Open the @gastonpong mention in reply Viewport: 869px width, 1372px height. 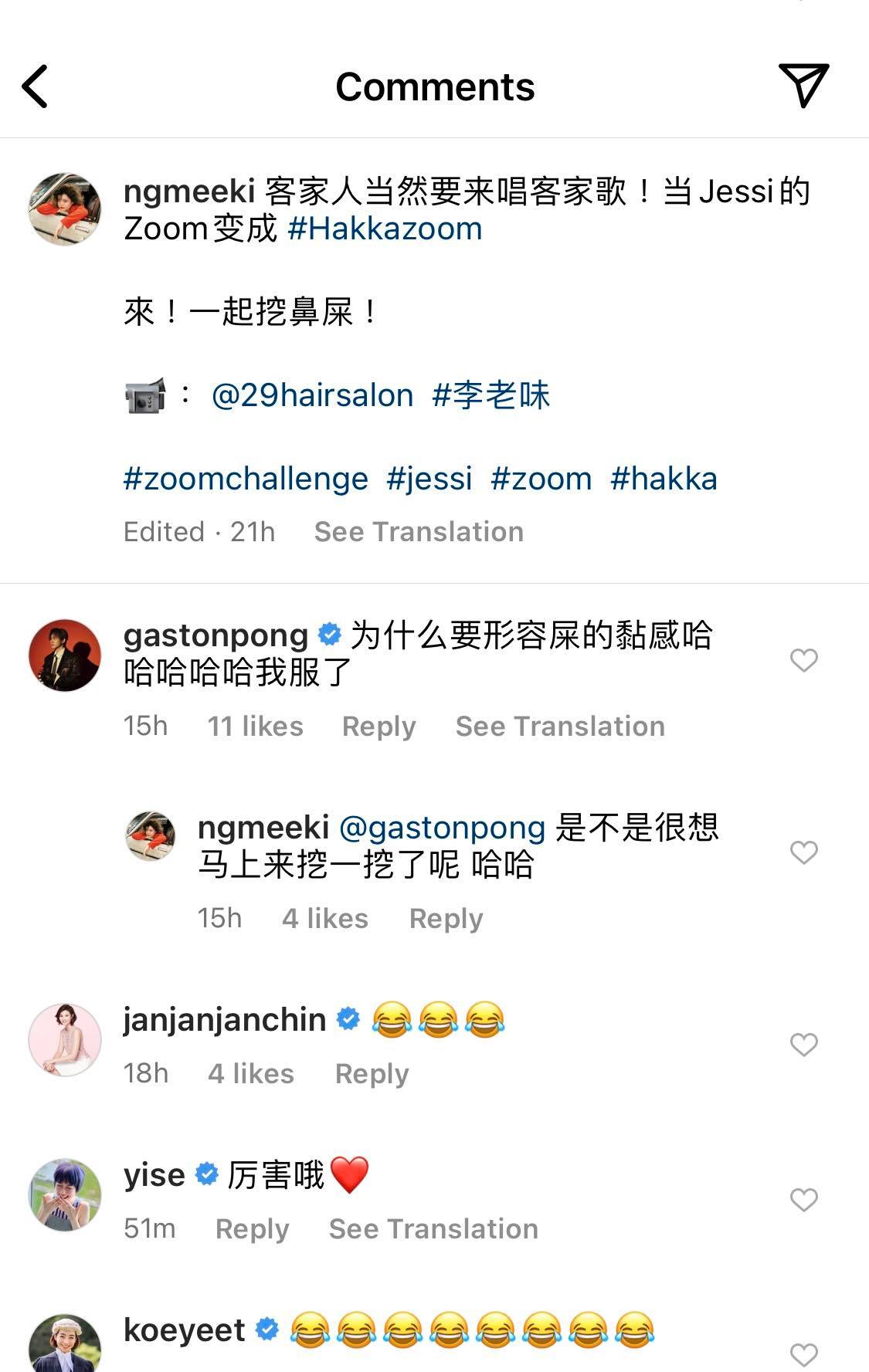point(442,828)
